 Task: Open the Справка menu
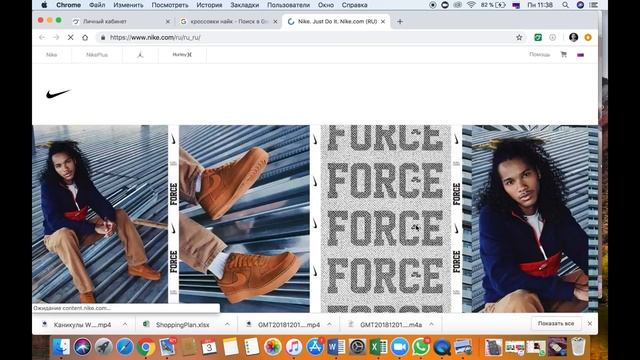pos(354,5)
